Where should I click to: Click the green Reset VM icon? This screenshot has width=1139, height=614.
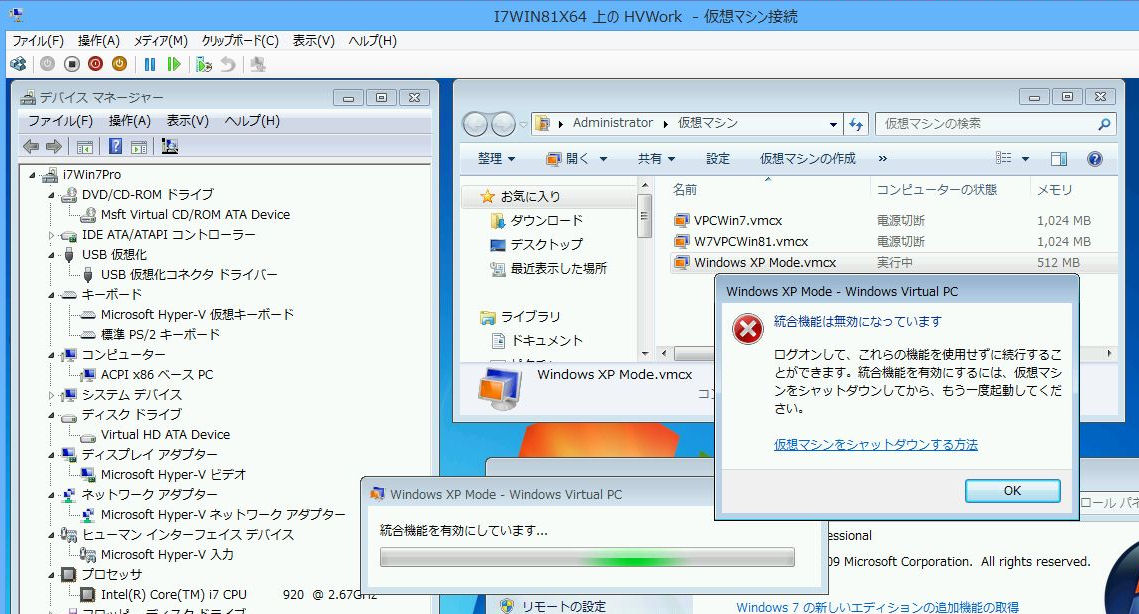click(174, 65)
